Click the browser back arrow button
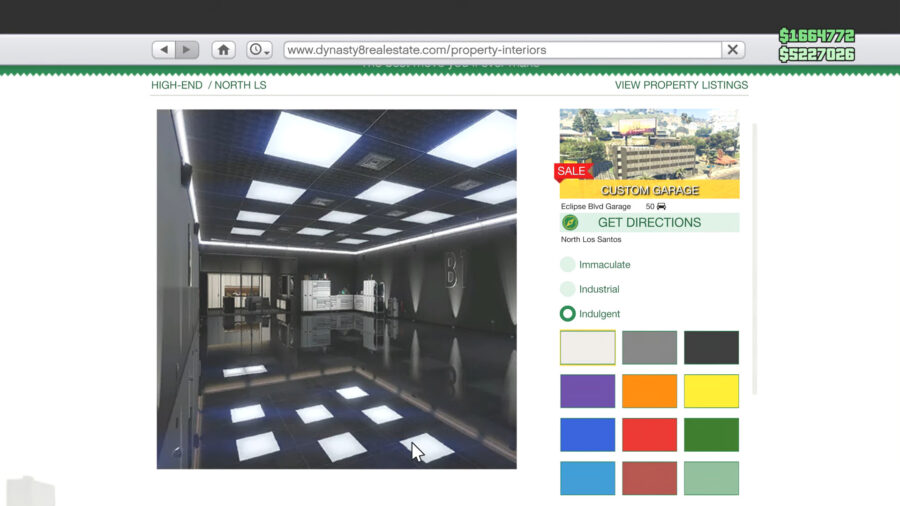The width and height of the screenshot is (900, 506). [x=164, y=50]
